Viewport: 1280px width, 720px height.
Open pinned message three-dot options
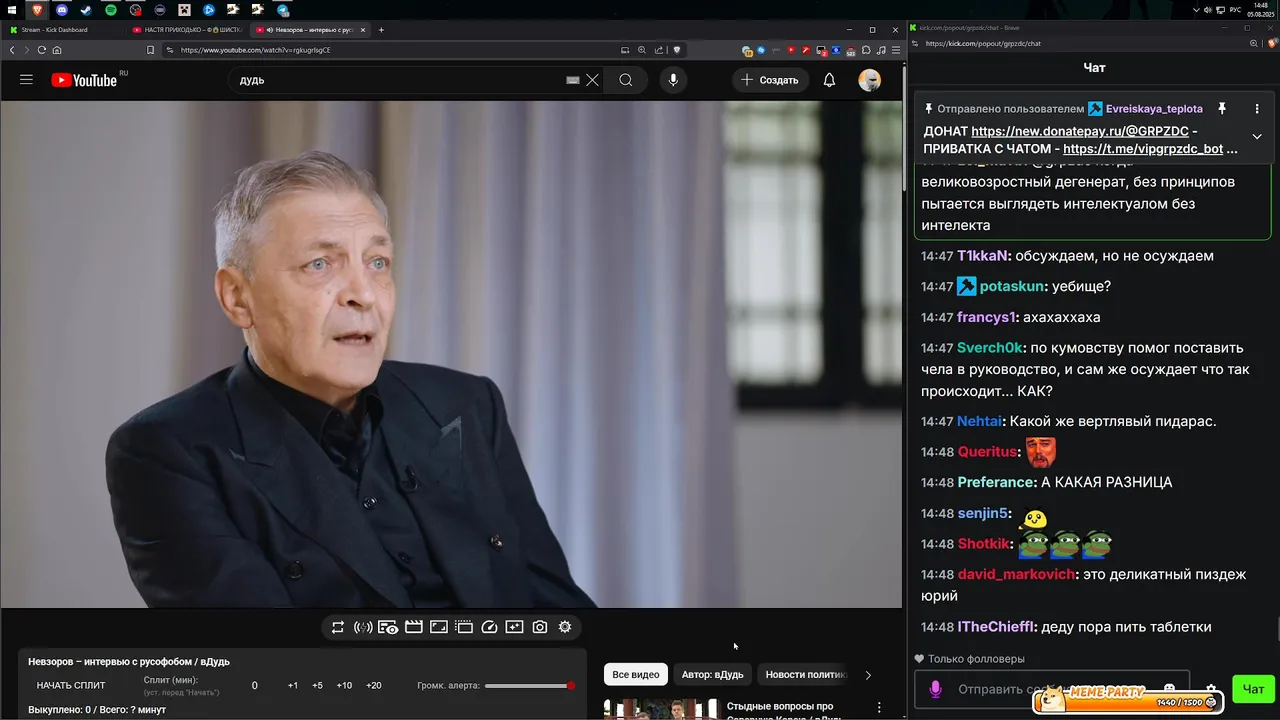[x=1257, y=109]
